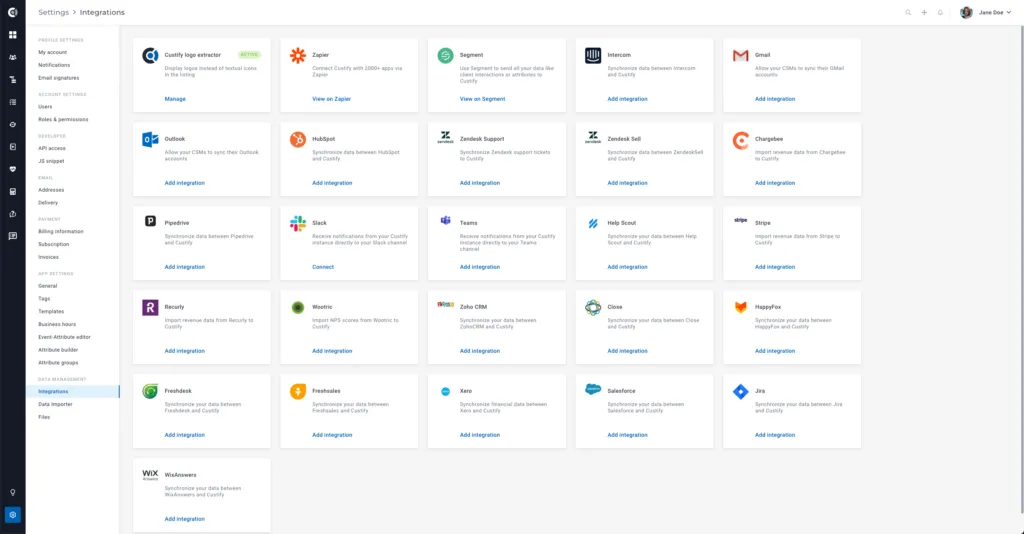Click the Zapier logo icon
This screenshot has height=534, width=1024.
(x=298, y=55)
